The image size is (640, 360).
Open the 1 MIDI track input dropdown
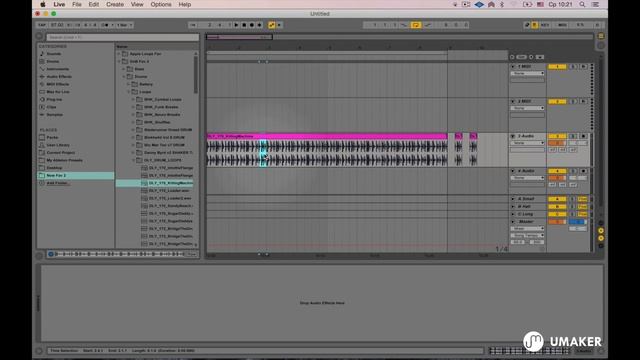coord(527,73)
